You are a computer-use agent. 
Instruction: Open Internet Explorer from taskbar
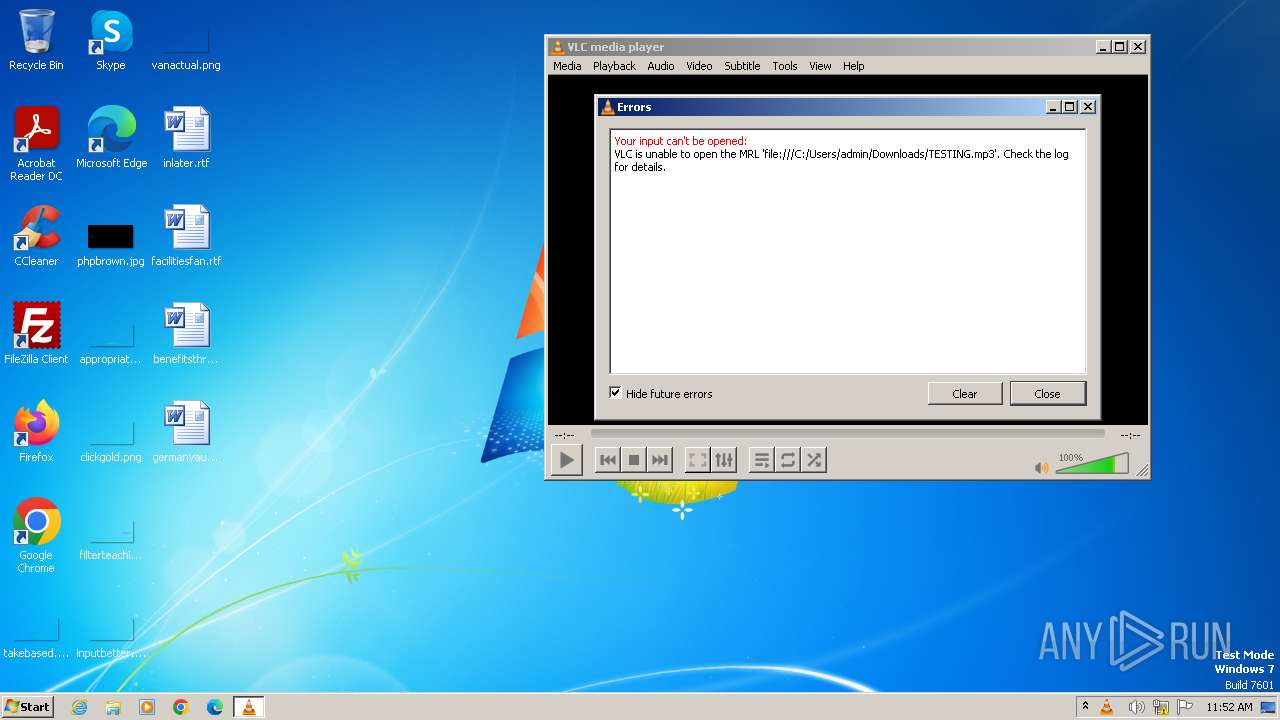pos(79,707)
